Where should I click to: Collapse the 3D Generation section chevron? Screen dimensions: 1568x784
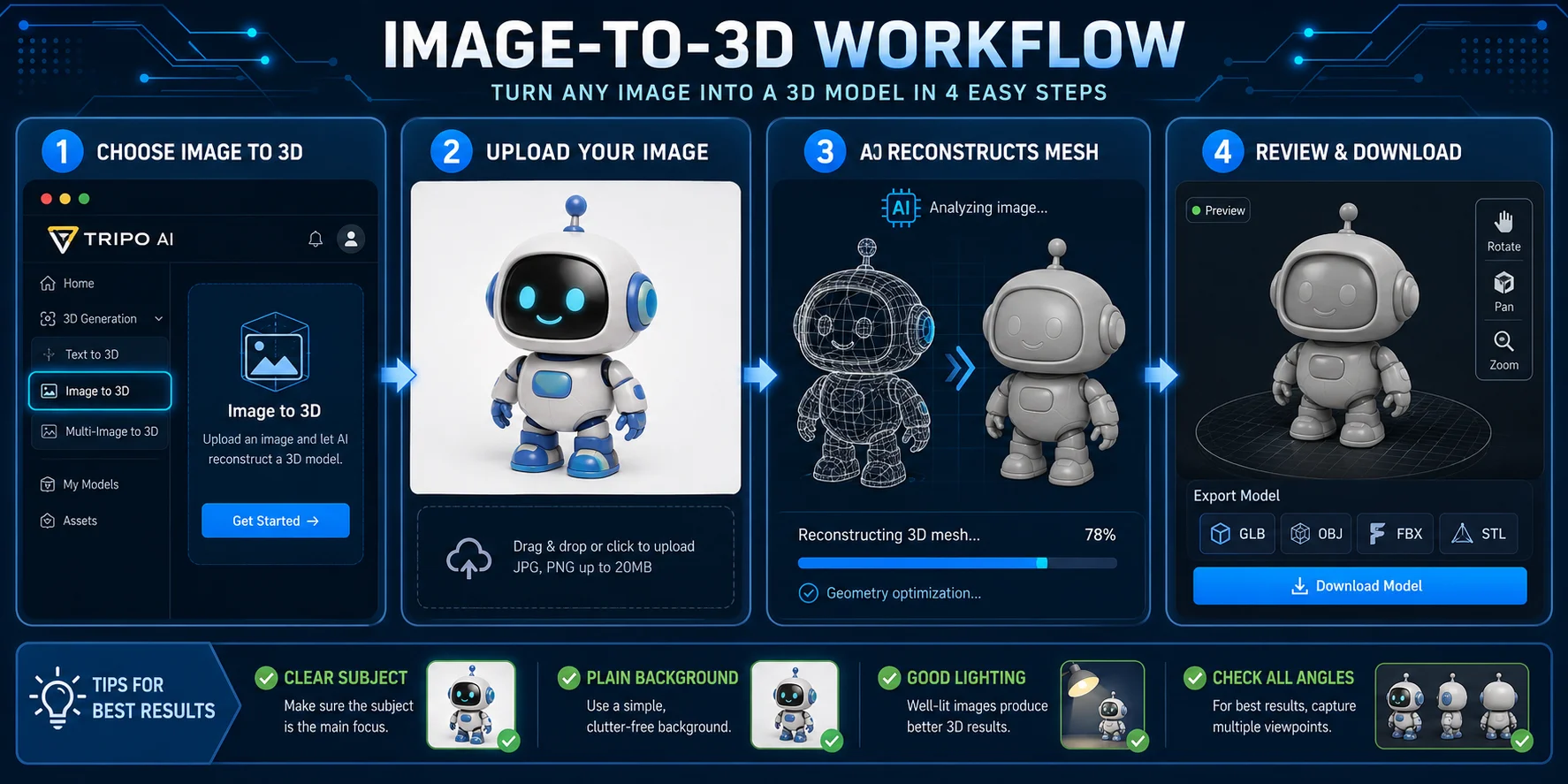tap(159, 319)
